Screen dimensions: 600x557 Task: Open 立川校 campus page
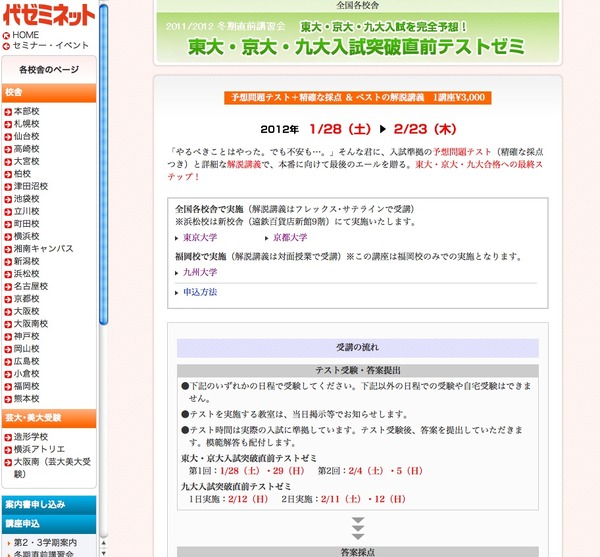(26, 211)
